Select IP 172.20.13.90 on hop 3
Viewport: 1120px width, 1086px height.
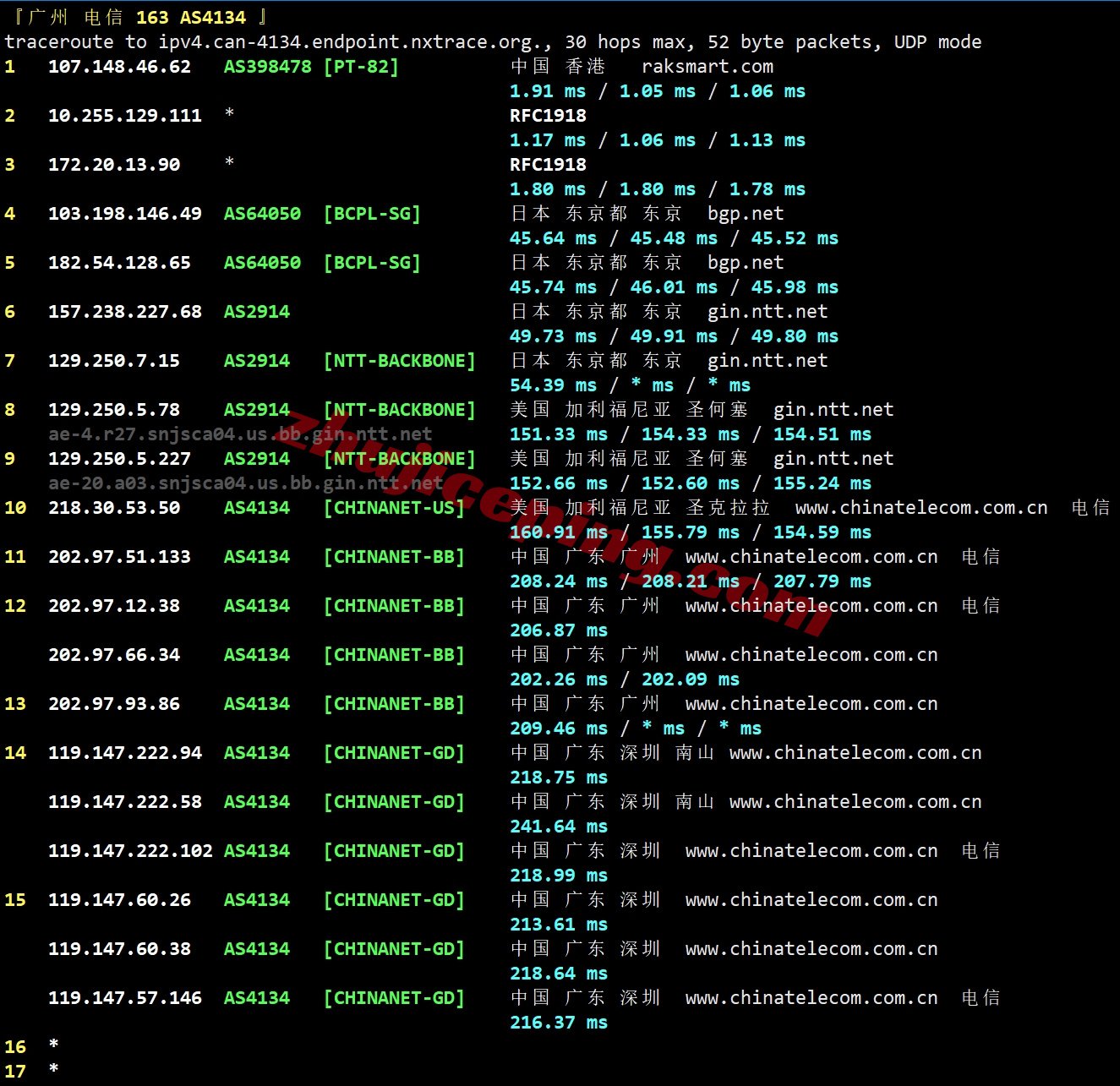pyautogui.click(x=114, y=165)
